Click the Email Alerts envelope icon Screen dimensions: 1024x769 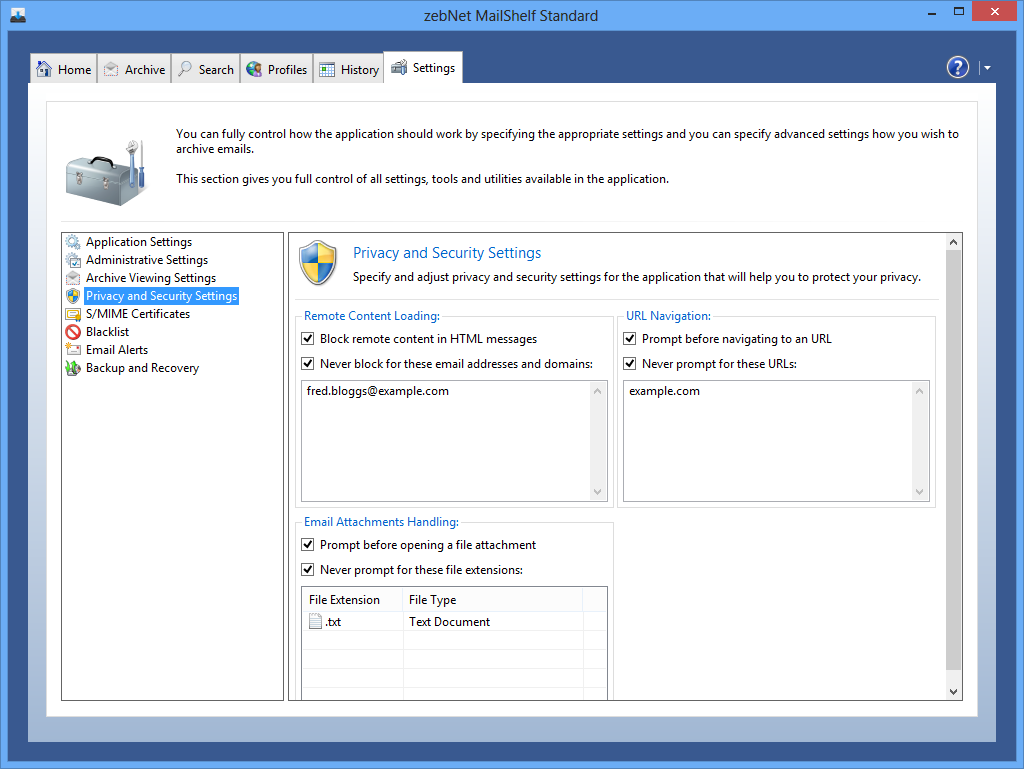pos(73,350)
